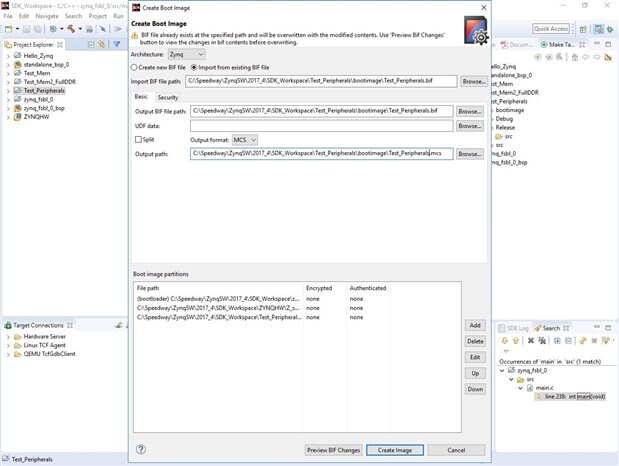This screenshot has width=619, height=466.
Task: Maximize the Make Target view panel
Action: (608, 44)
